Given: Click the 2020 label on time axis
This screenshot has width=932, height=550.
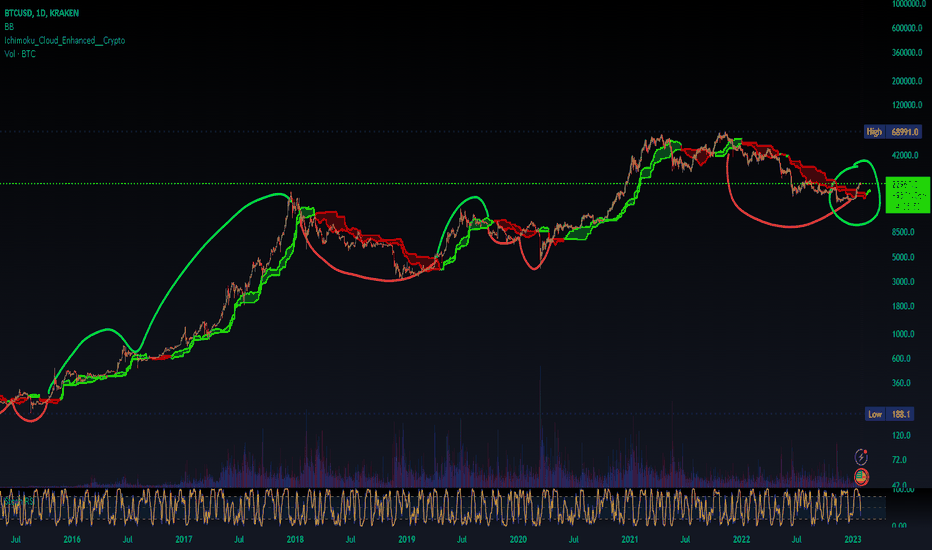Looking at the screenshot, I should coord(518,540).
